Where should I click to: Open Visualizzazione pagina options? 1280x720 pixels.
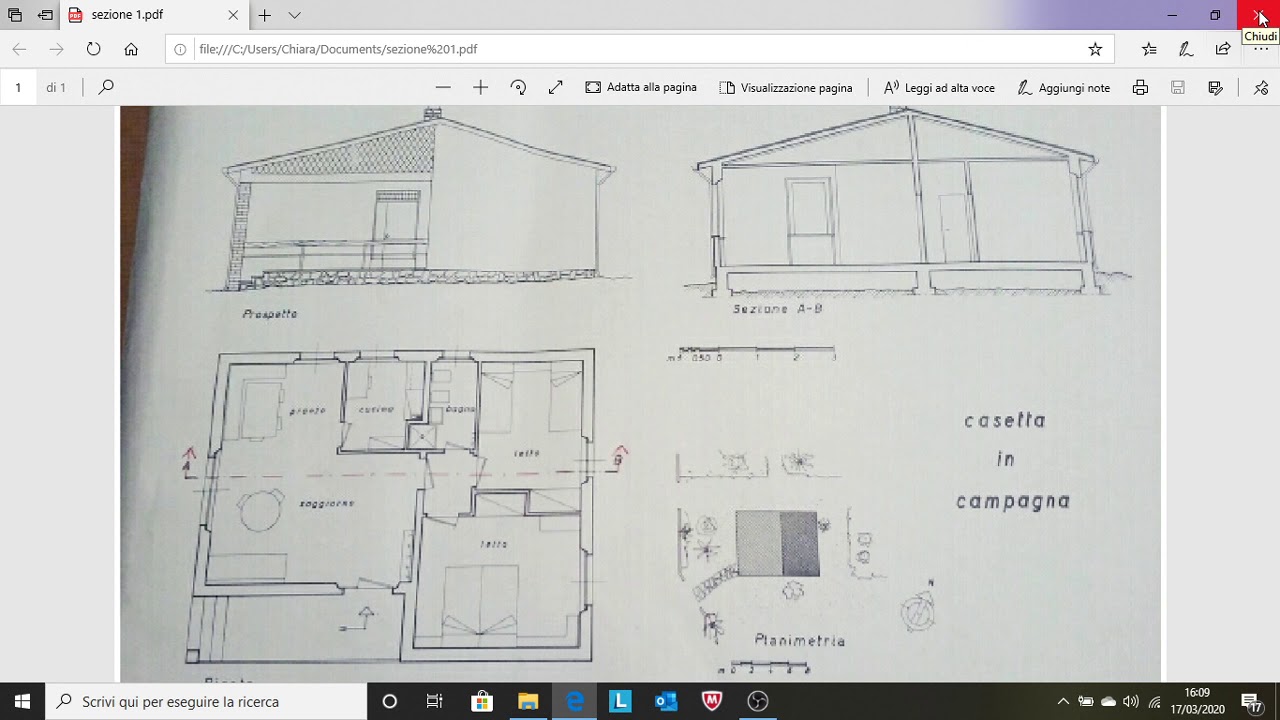[x=786, y=88]
